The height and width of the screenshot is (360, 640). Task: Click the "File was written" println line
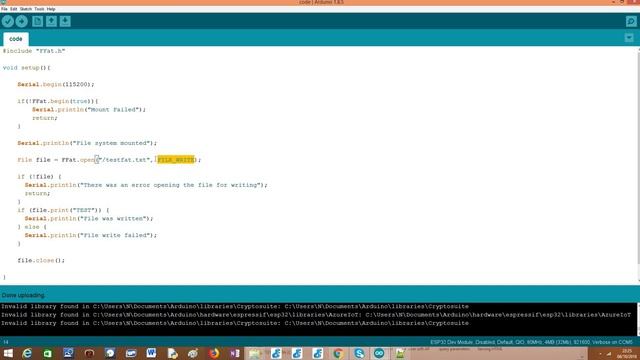pos(89,218)
